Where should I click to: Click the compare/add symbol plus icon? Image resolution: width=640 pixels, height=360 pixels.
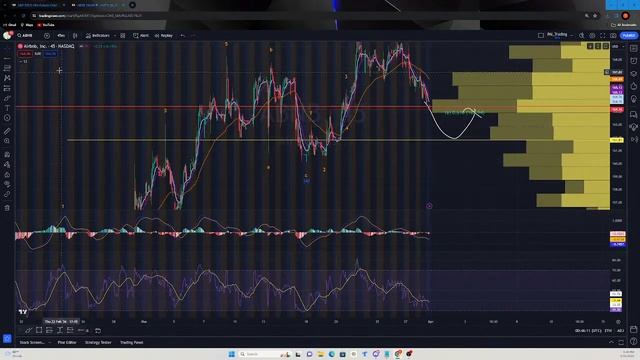[47, 36]
